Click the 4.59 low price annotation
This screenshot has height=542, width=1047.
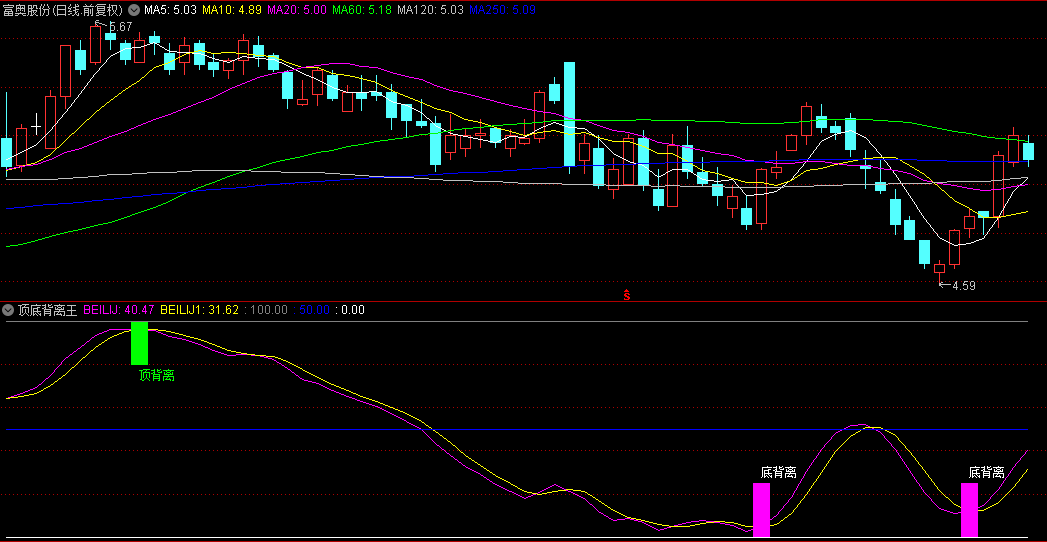962,285
